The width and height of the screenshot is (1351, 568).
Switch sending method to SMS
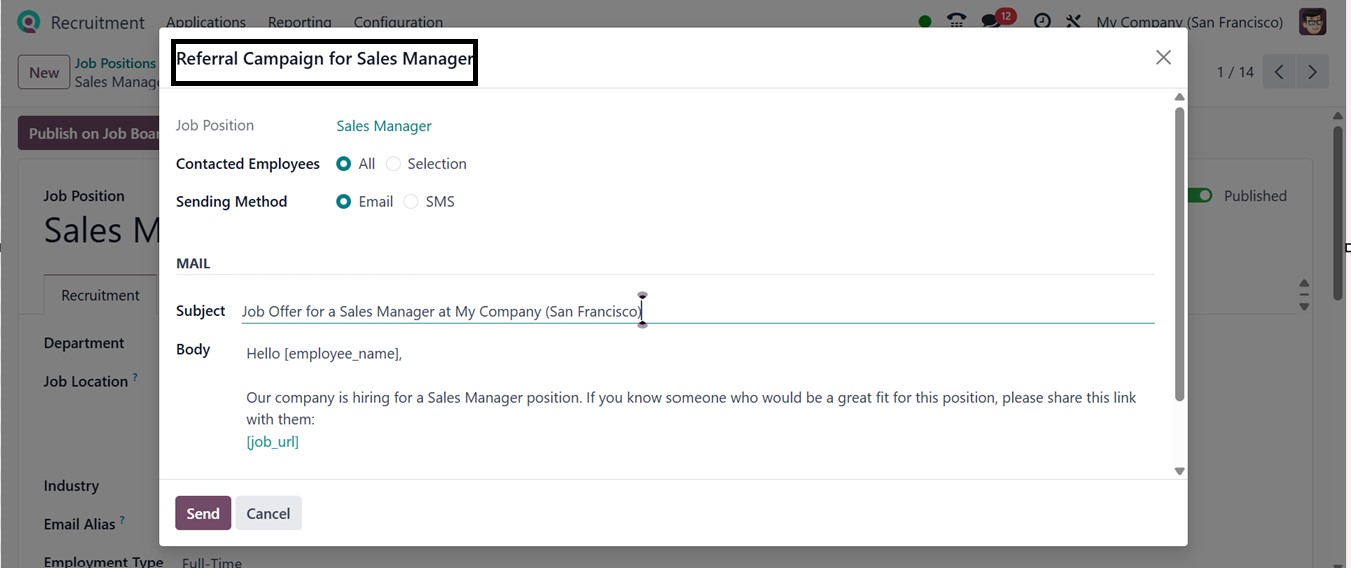point(411,202)
